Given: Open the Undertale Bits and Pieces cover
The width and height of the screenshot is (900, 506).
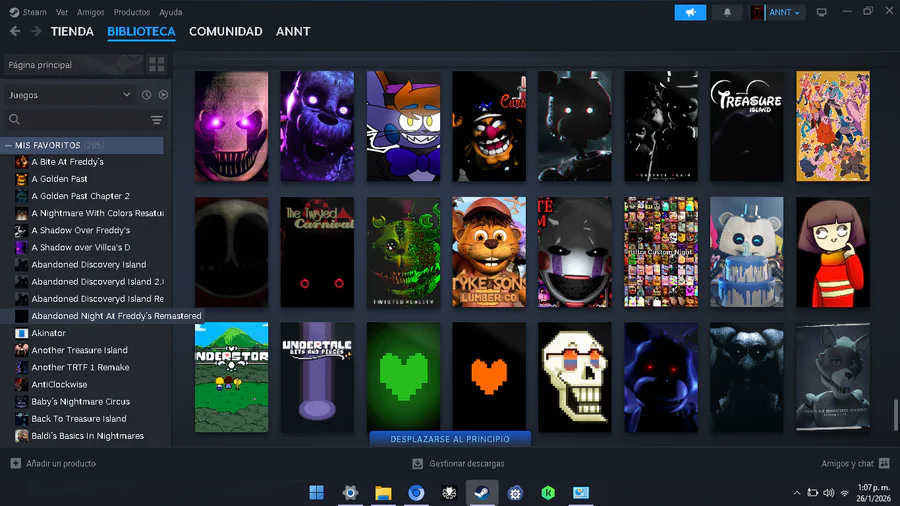Looking at the screenshot, I should coord(317,377).
